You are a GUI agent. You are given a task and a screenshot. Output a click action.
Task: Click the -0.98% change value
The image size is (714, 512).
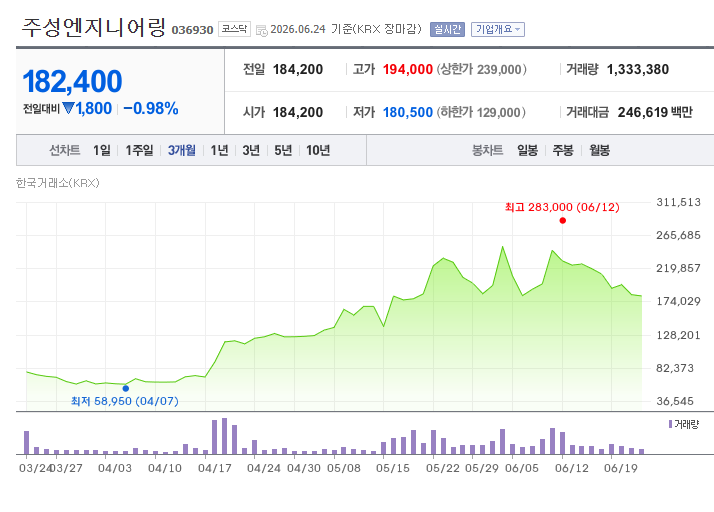click(x=151, y=108)
